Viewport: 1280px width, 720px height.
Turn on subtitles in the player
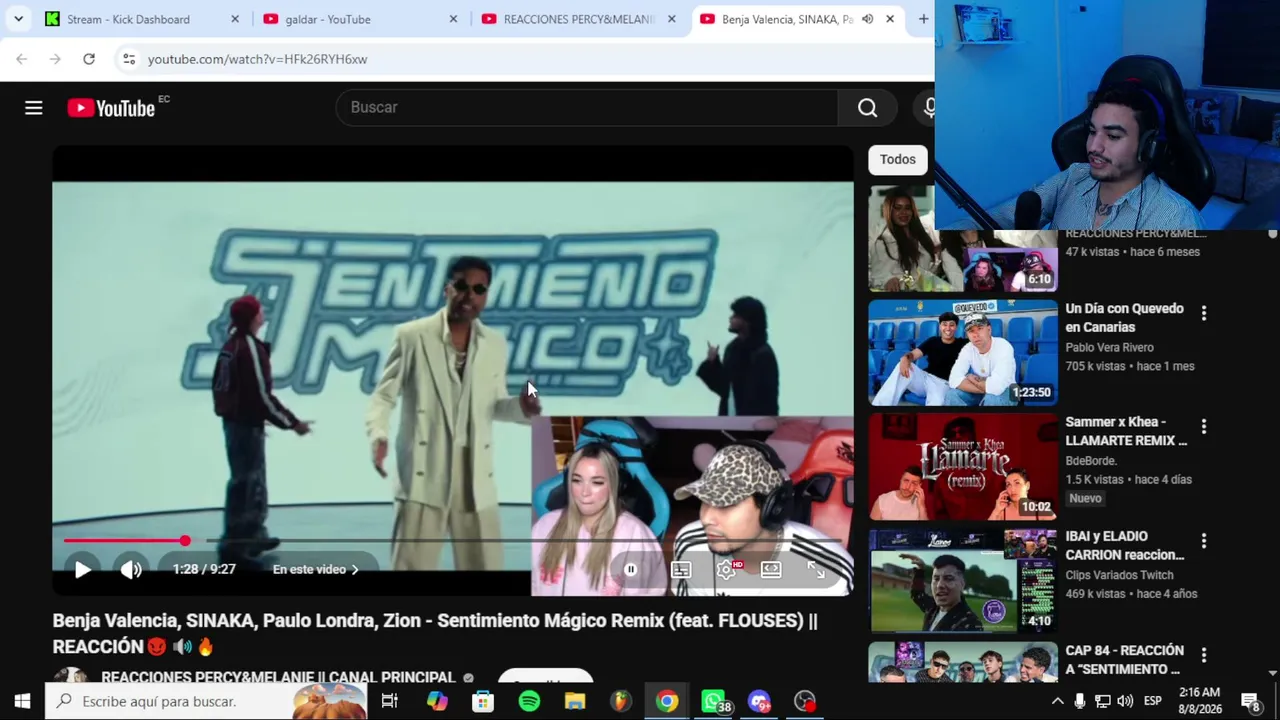tap(680, 569)
